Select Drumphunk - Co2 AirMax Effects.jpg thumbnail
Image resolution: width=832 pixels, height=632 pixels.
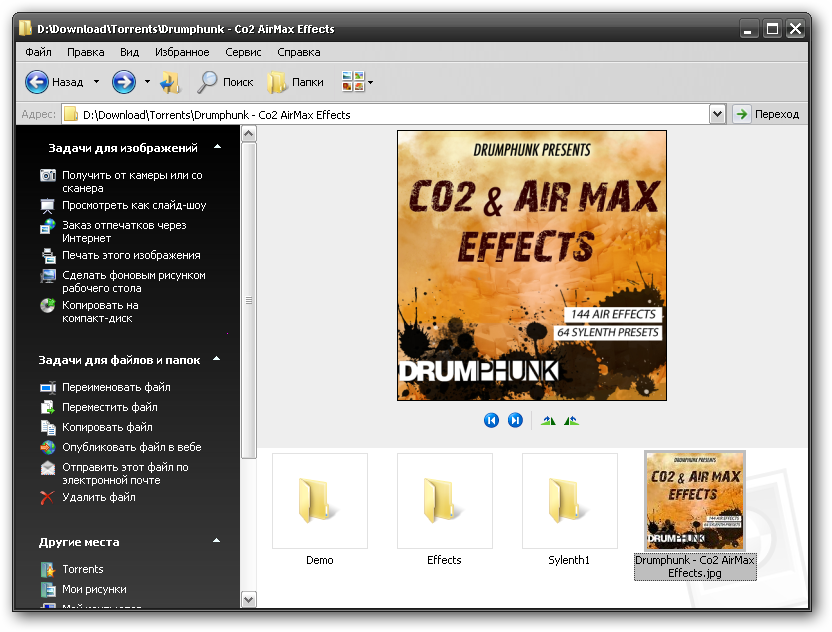point(695,501)
